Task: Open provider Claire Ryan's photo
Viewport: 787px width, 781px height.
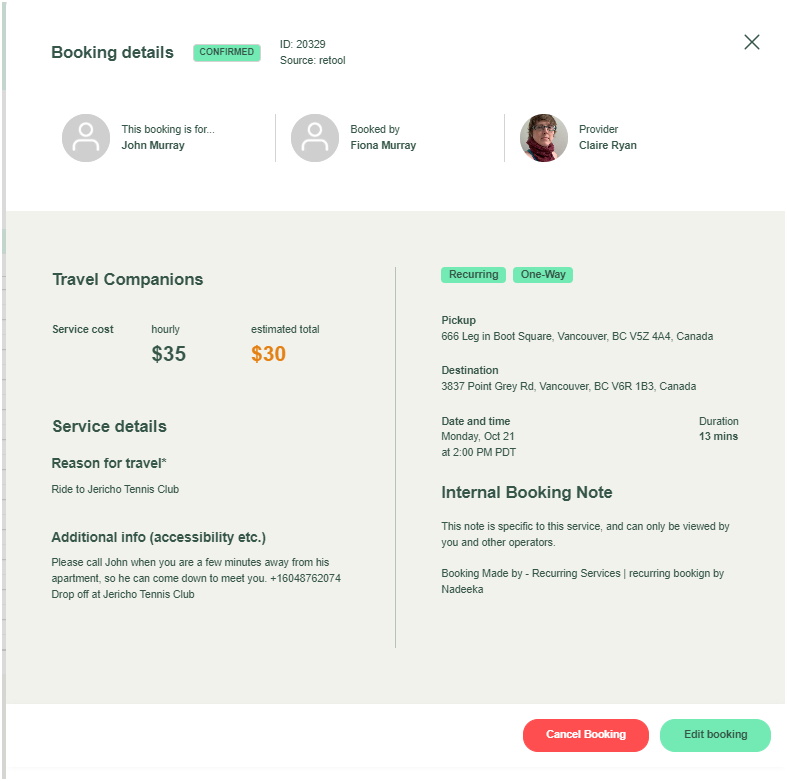Action: pyautogui.click(x=544, y=138)
